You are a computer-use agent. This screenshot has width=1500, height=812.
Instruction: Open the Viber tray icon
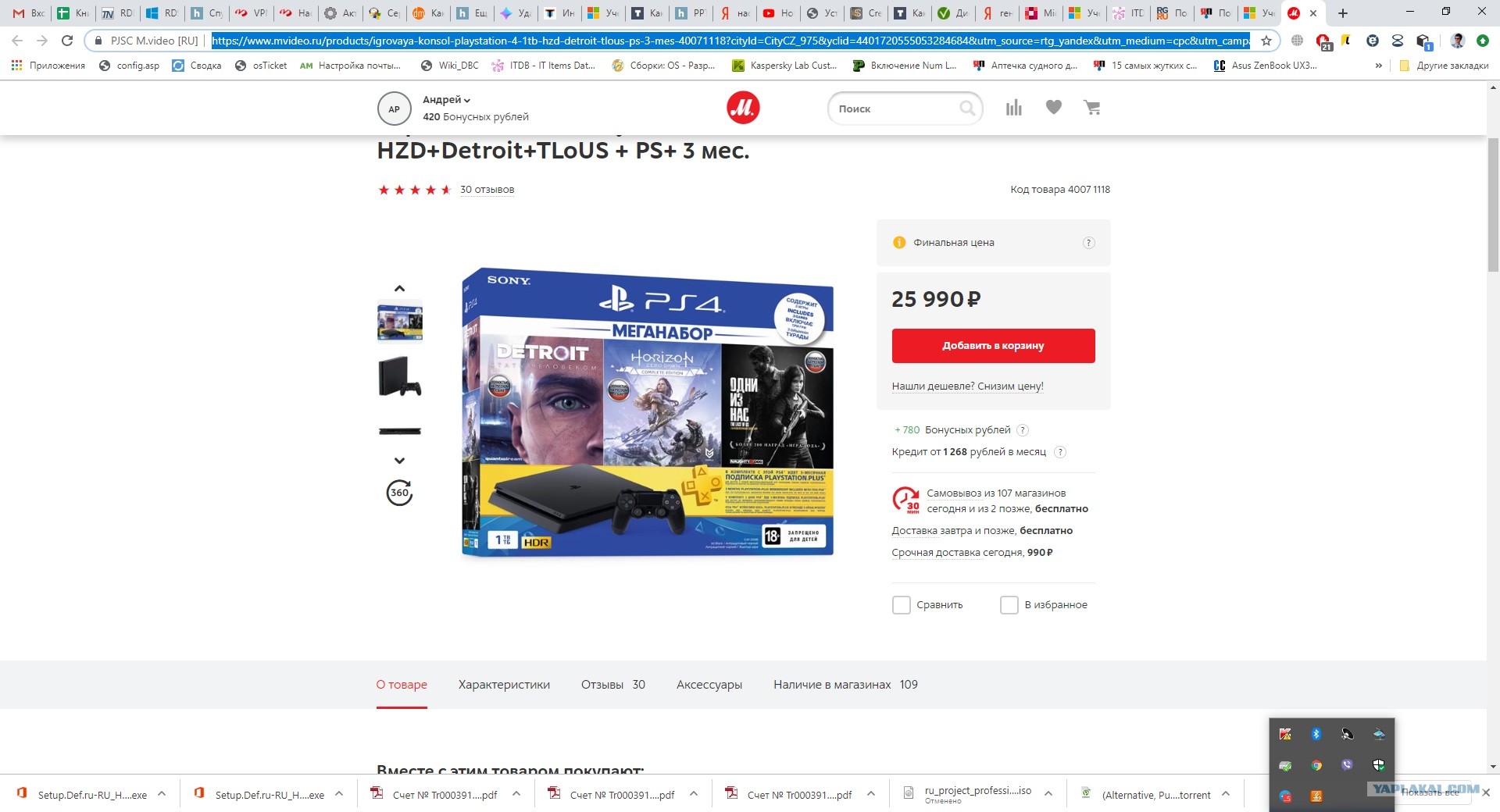coord(1347,765)
